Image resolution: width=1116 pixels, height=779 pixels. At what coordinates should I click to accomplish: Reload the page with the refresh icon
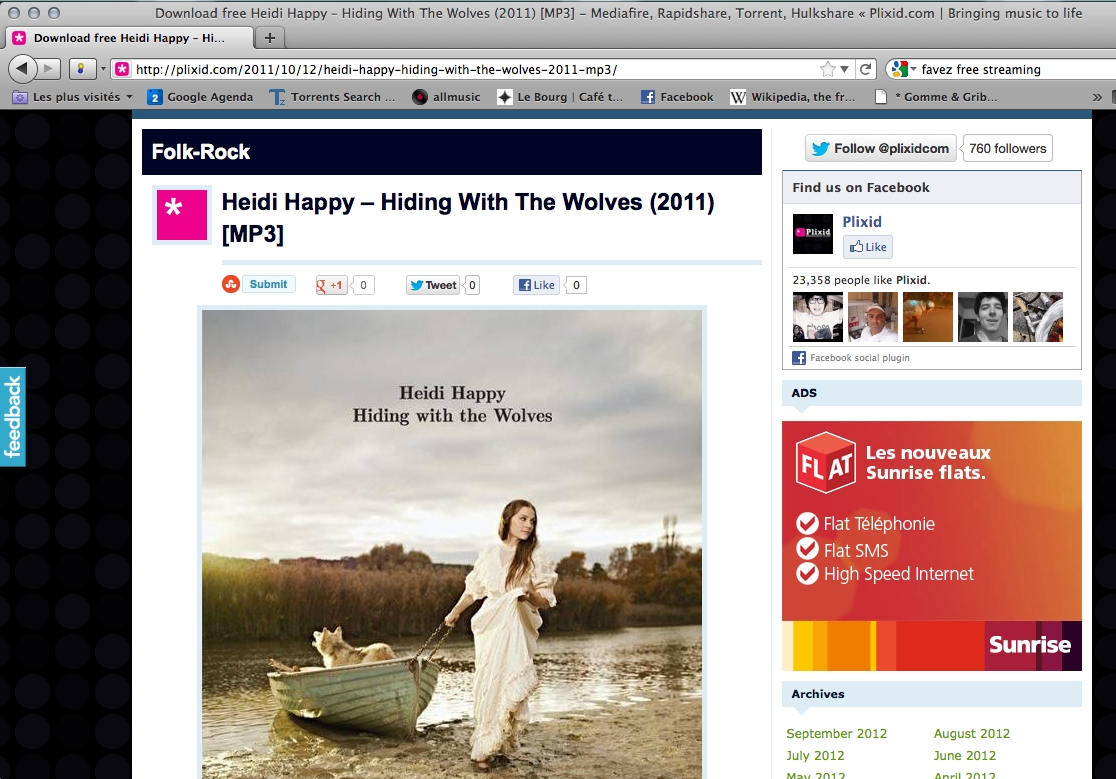866,69
